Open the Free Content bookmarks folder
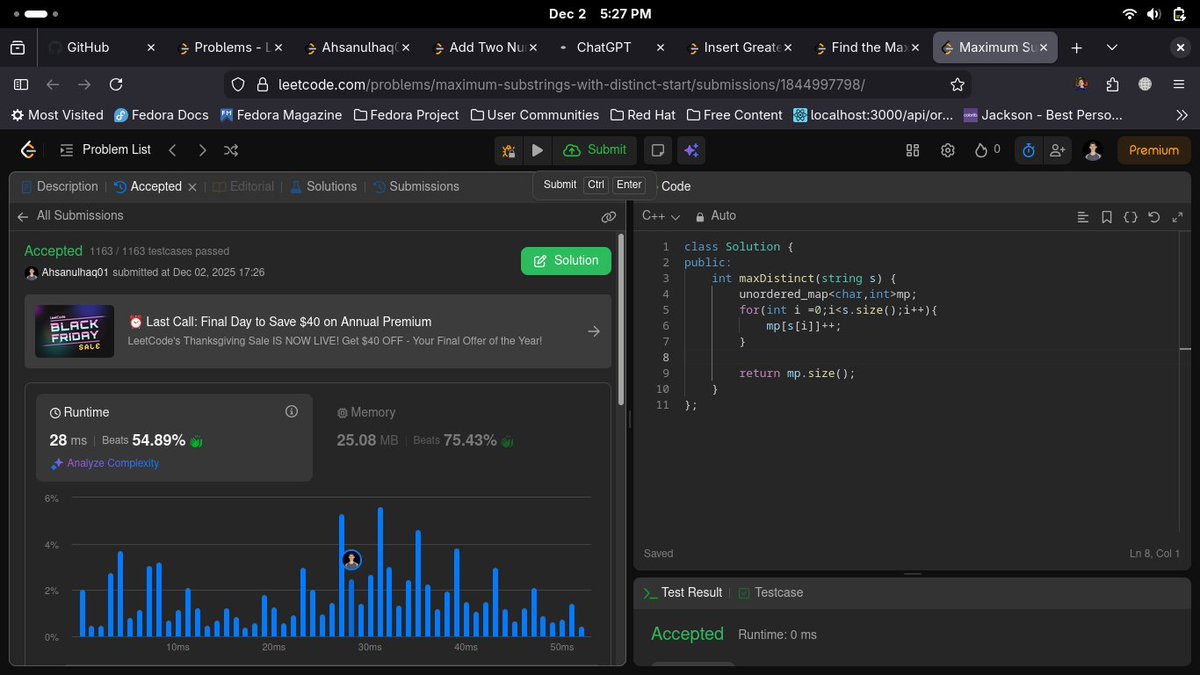 (735, 115)
